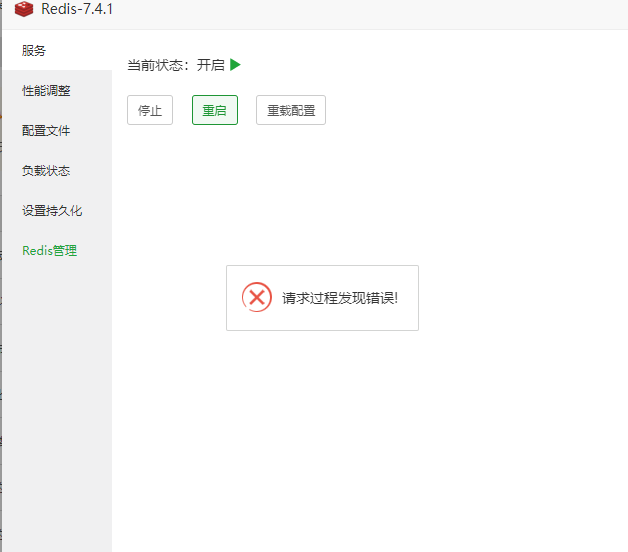Screen dimensions: 628x552
Task: Click the Redis-7.4.1 window title
Action: [77, 9]
